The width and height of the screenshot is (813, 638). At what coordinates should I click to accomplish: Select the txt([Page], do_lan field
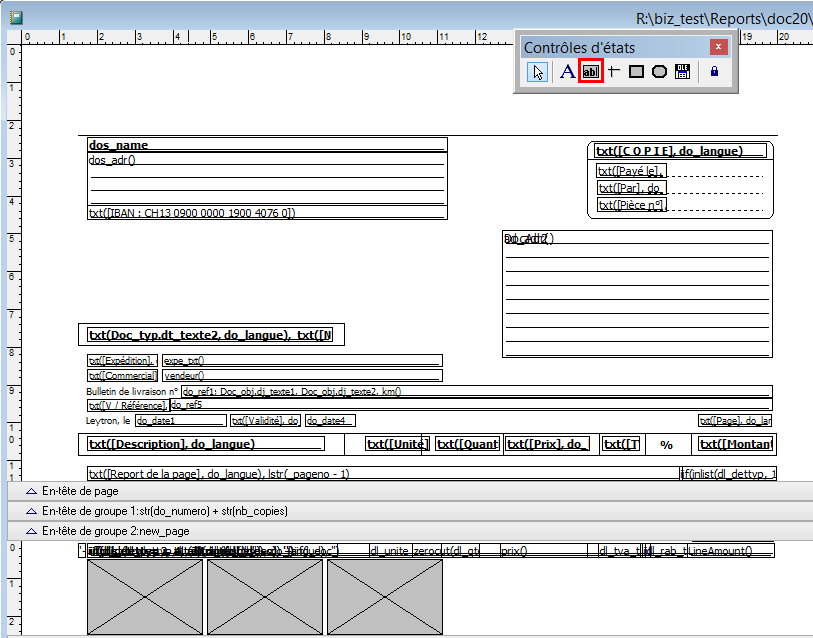point(735,421)
